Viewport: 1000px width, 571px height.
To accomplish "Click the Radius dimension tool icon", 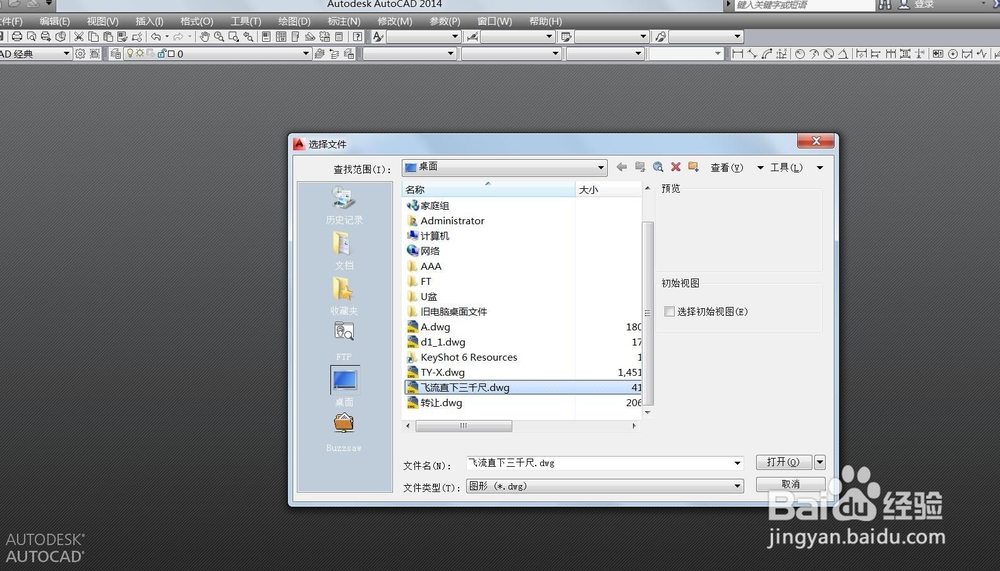I will (x=800, y=54).
